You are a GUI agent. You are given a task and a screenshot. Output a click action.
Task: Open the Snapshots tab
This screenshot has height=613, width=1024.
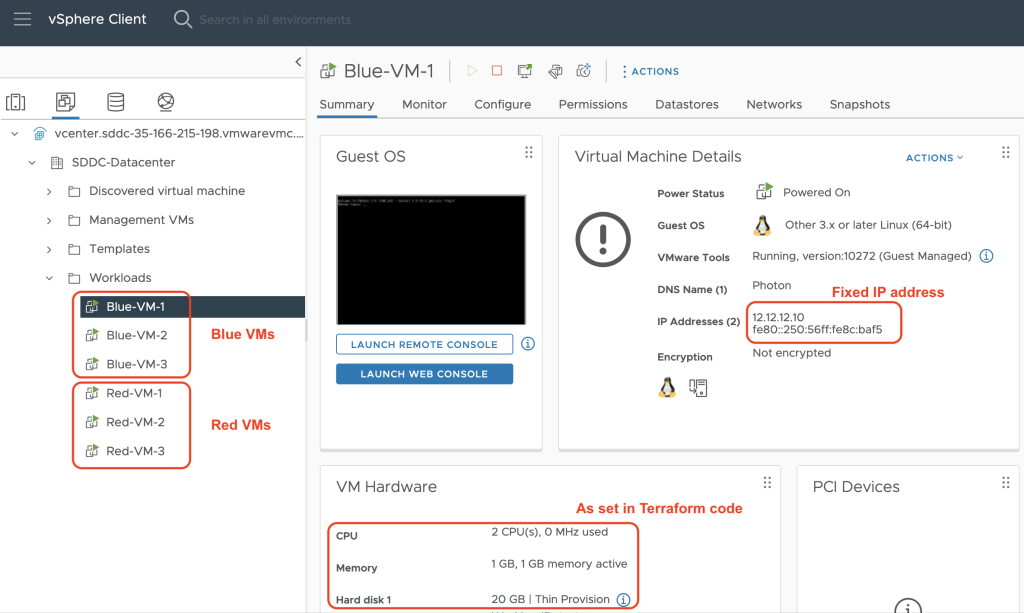(860, 104)
